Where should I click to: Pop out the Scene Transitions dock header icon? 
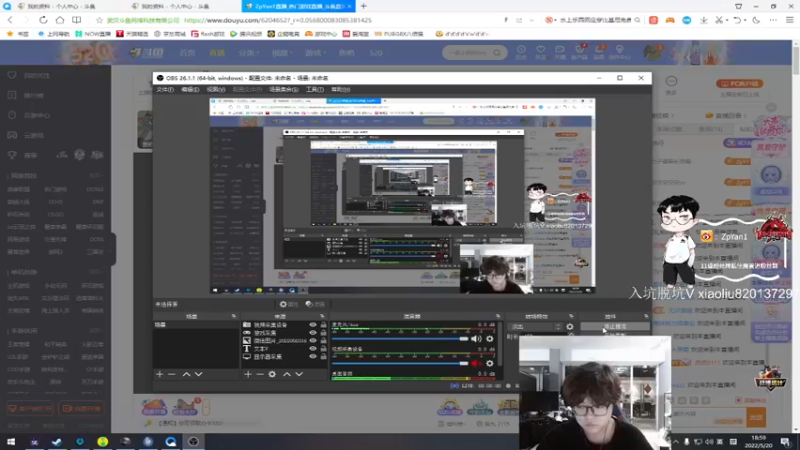(571, 316)
